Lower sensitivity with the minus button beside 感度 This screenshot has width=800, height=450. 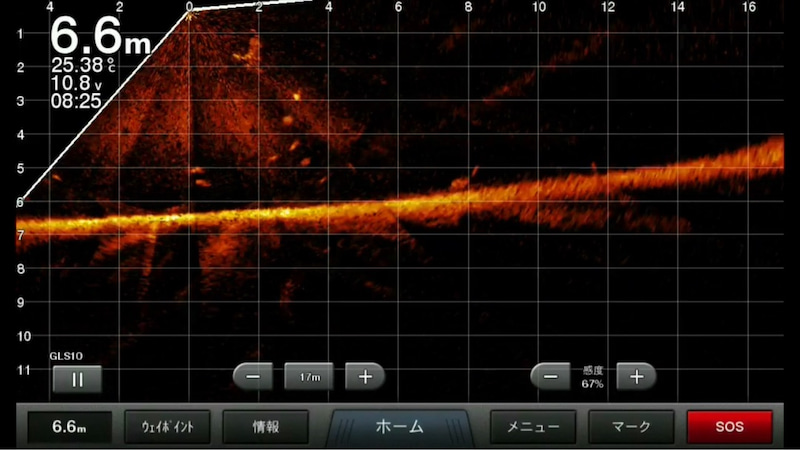pos(550,376)
